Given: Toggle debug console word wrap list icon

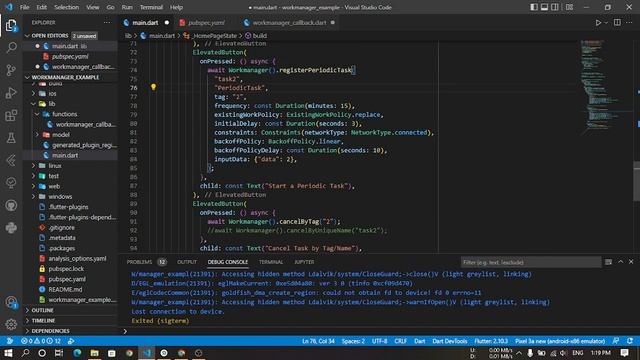Looking at the screenshot, I should [609, 262].
